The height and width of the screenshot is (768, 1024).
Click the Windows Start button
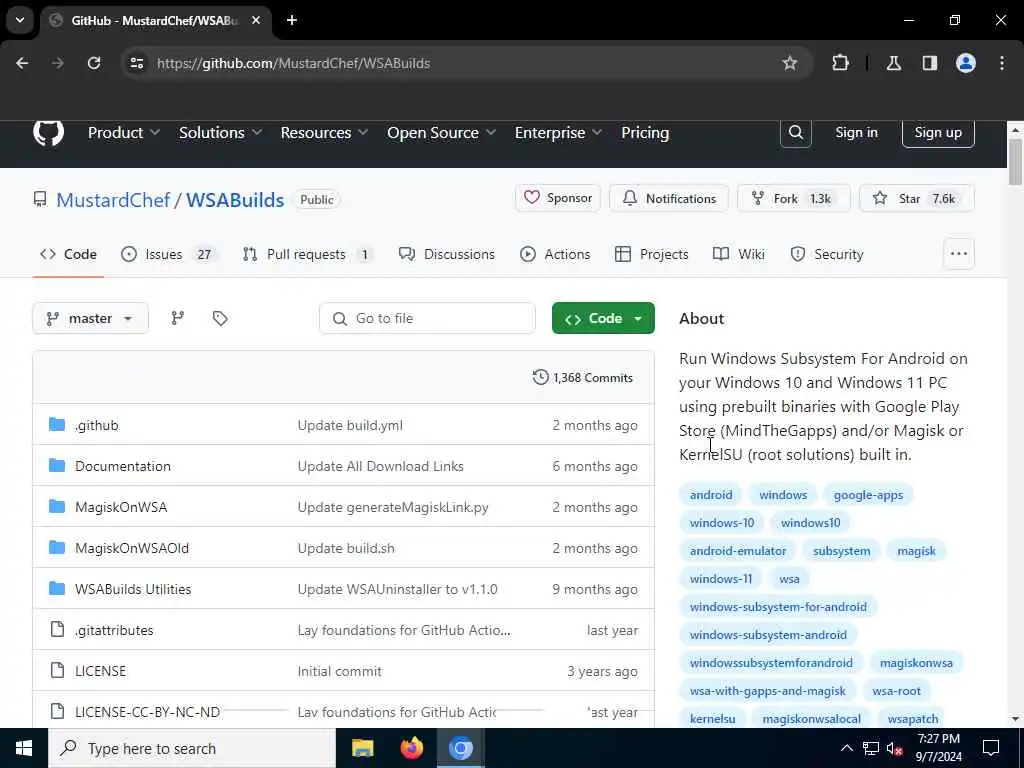pyautogui.click(x=24, y=748)
